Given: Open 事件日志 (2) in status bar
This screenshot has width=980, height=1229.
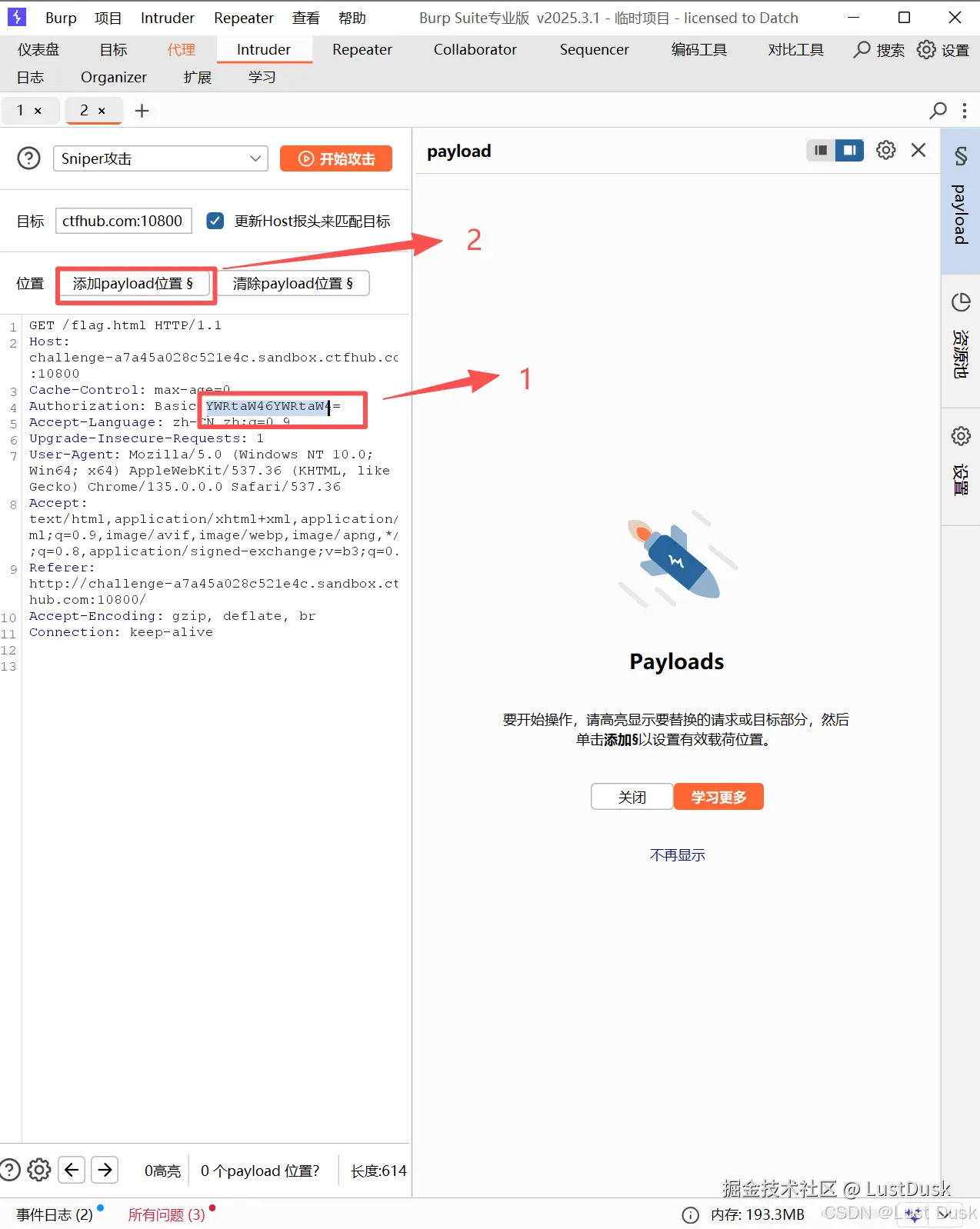Looking at the screenshot, I should pyautogui.click(x=55, y=1214).
